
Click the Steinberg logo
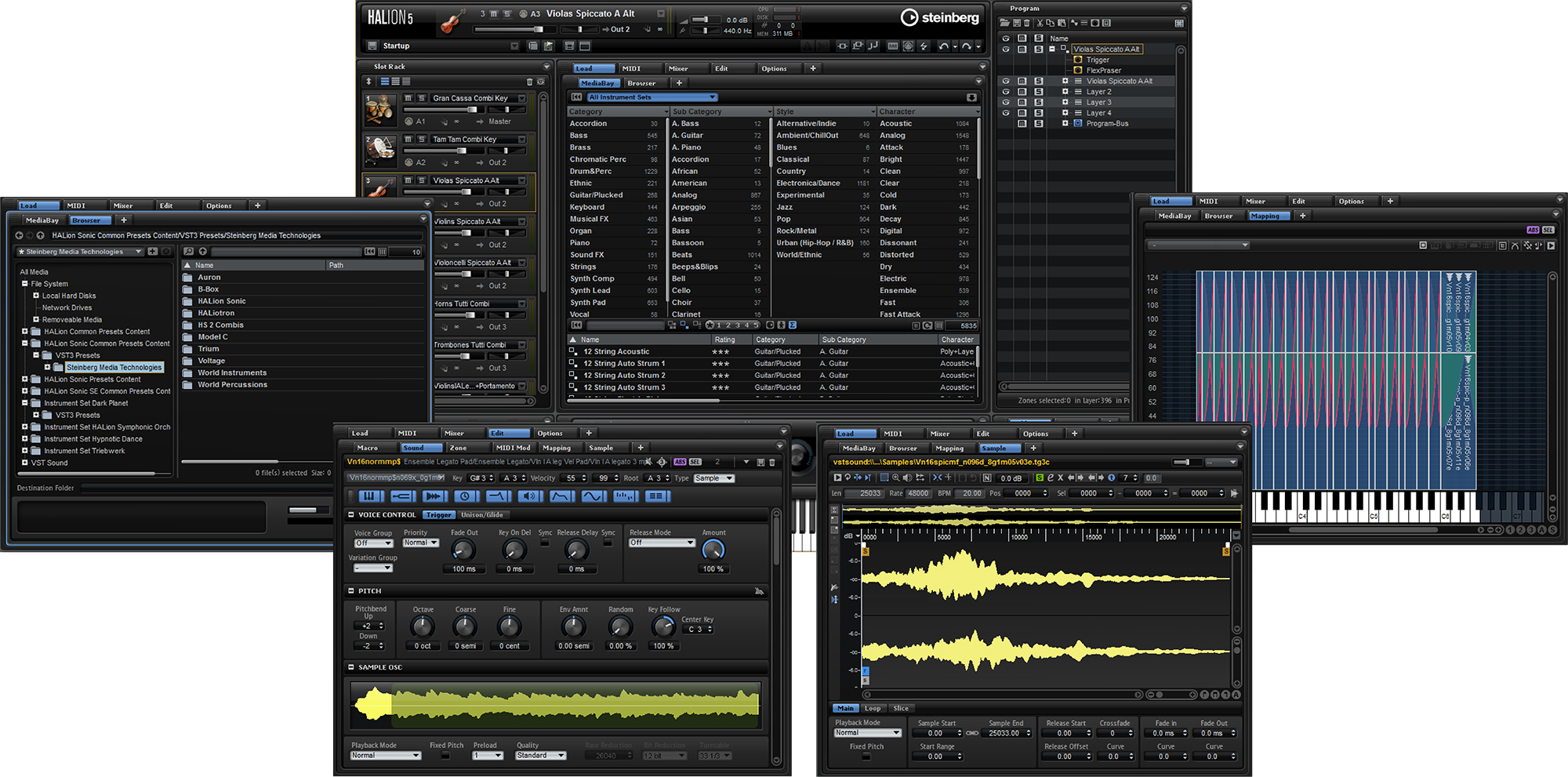[x=939, y=17]
